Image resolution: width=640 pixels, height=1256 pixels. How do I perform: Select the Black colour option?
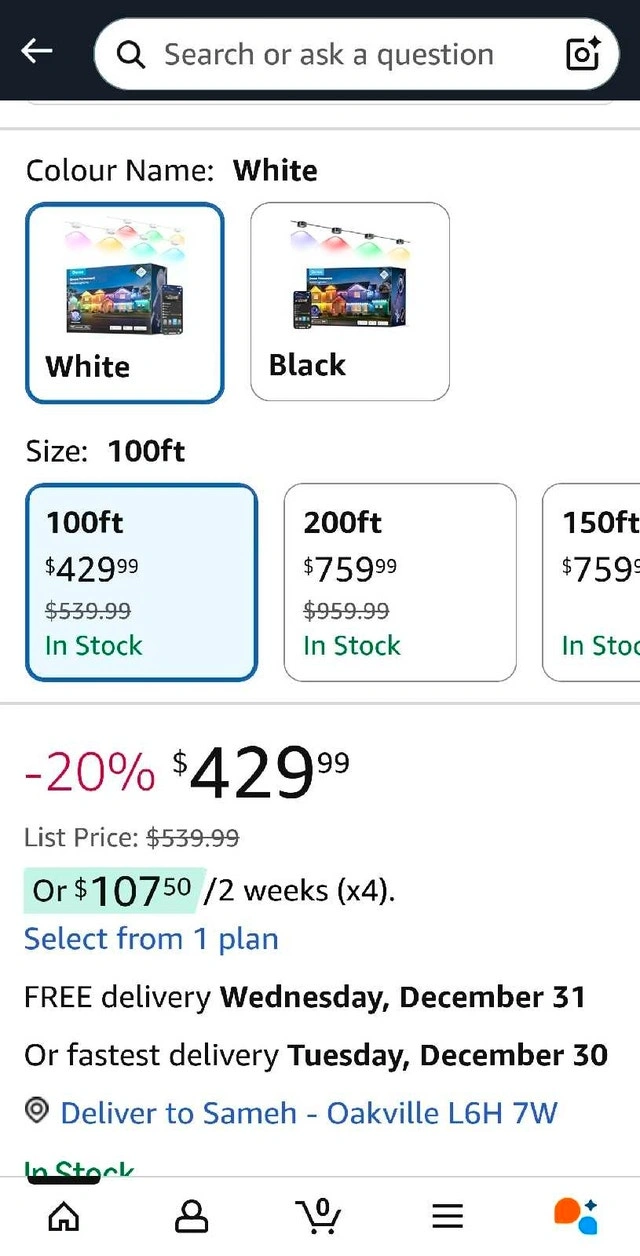[349, 302]
